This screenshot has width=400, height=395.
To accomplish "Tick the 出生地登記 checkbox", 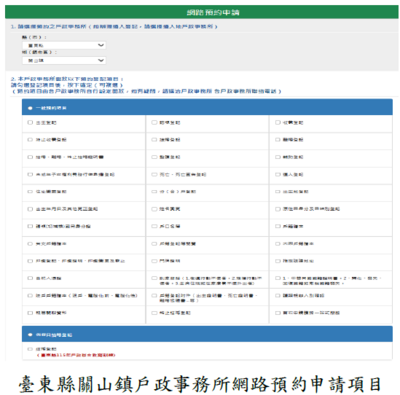I will tap(278, 191).
